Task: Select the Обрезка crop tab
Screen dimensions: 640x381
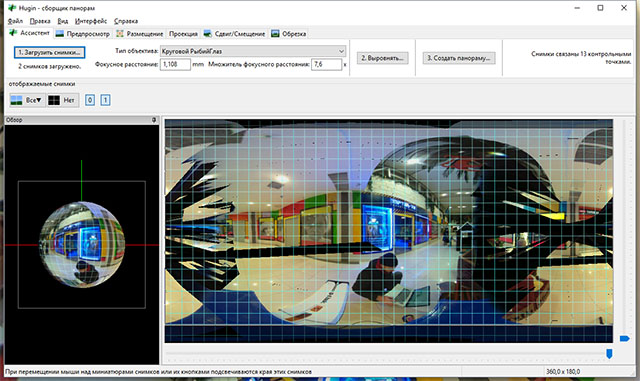Action: (289, 34)
